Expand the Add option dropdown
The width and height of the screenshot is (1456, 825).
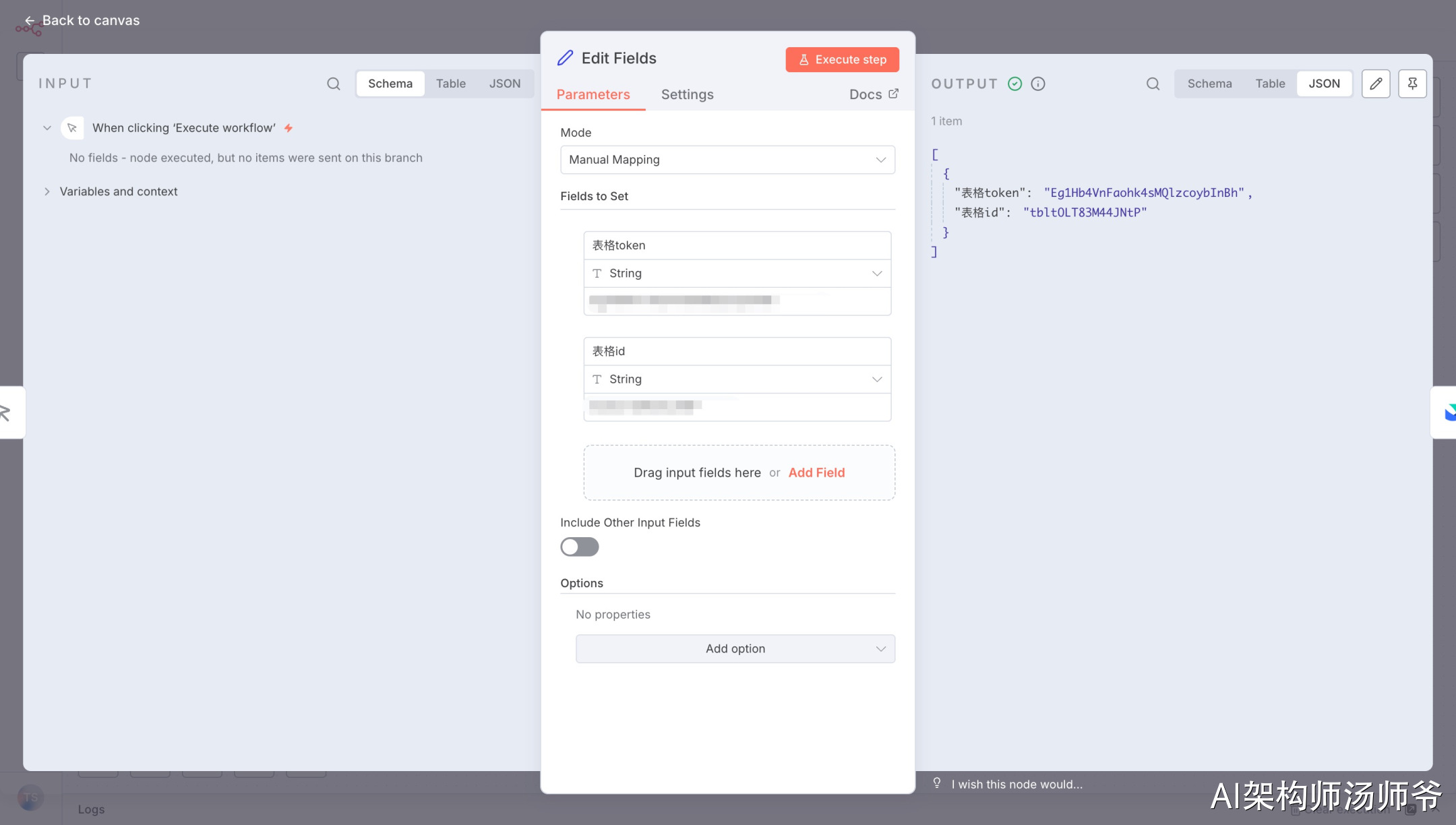735,648
